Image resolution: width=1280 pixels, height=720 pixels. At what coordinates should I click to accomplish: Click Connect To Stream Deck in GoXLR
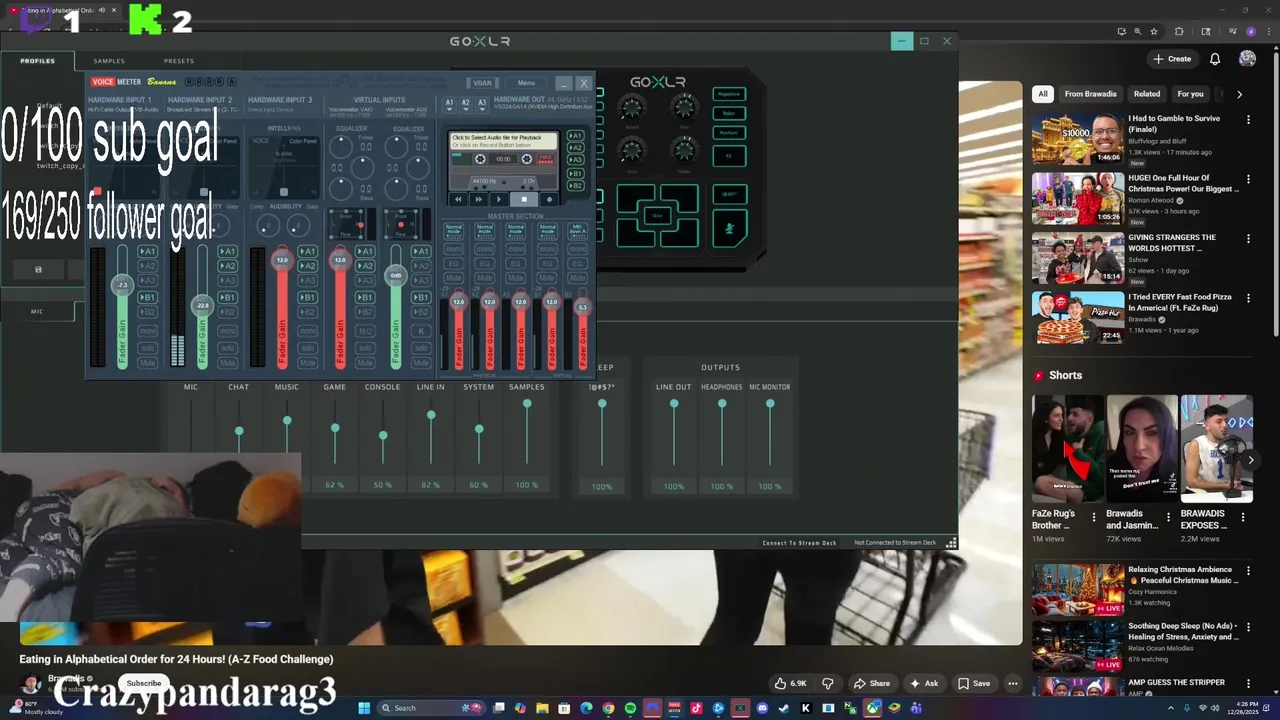[x=799, y=543]
